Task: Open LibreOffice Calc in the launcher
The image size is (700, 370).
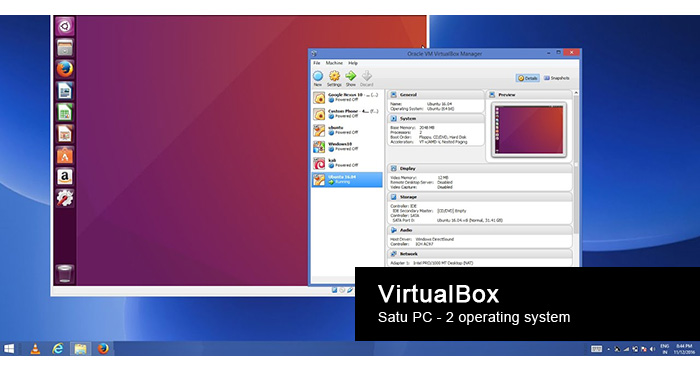Action: [65, 112]
